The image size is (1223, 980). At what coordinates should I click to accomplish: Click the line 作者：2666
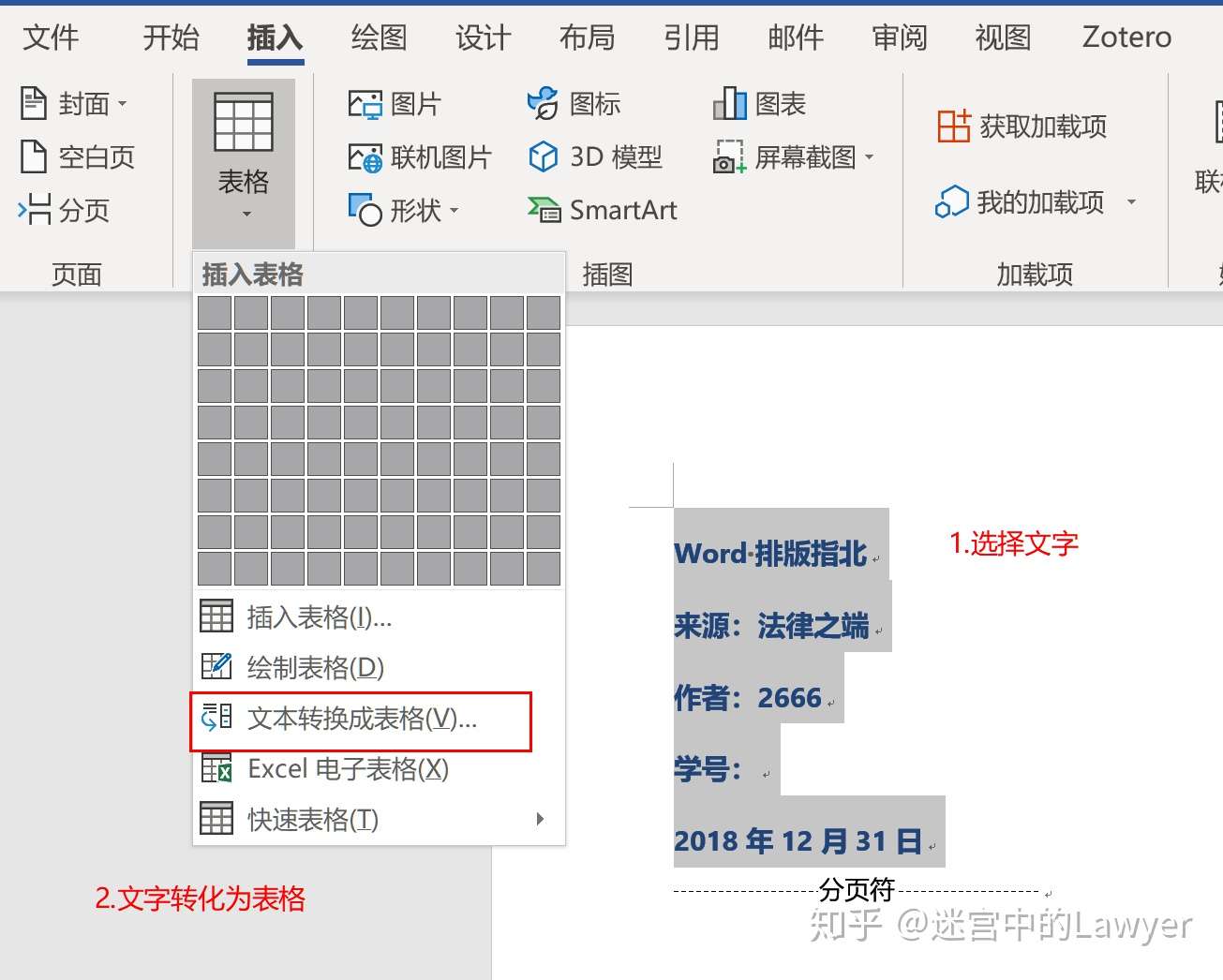point(748,698)
